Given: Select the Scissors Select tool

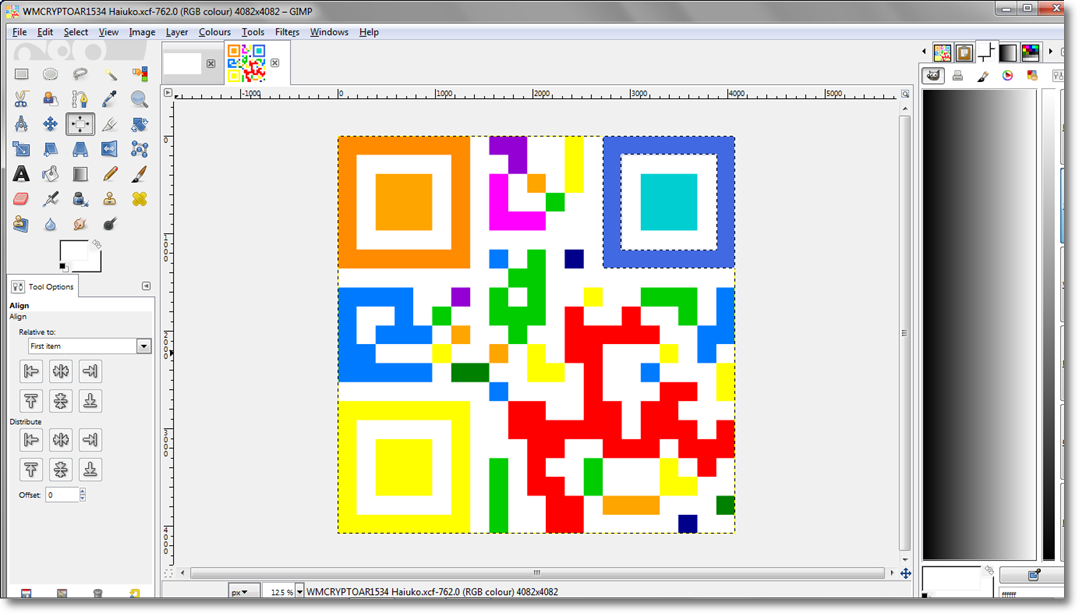Looking at the screenshot, I should point(21,99).
